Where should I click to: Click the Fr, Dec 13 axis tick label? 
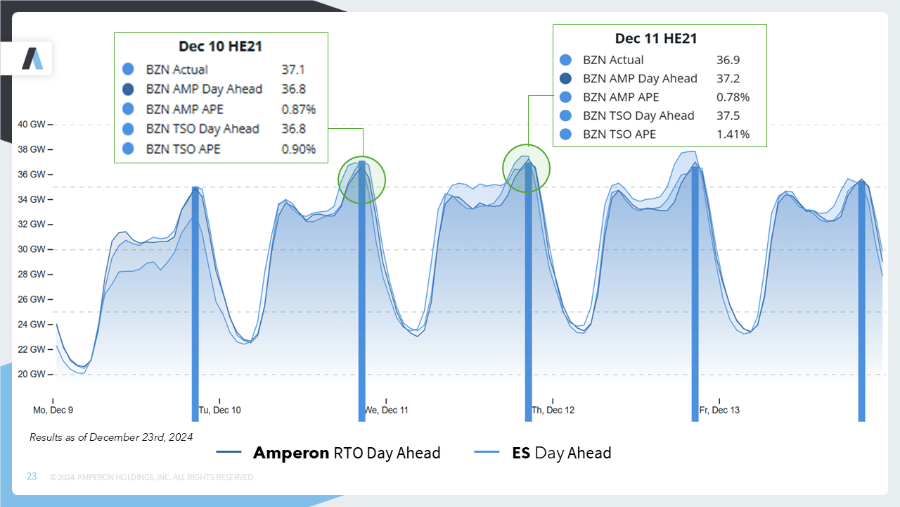tap(719, 410)
